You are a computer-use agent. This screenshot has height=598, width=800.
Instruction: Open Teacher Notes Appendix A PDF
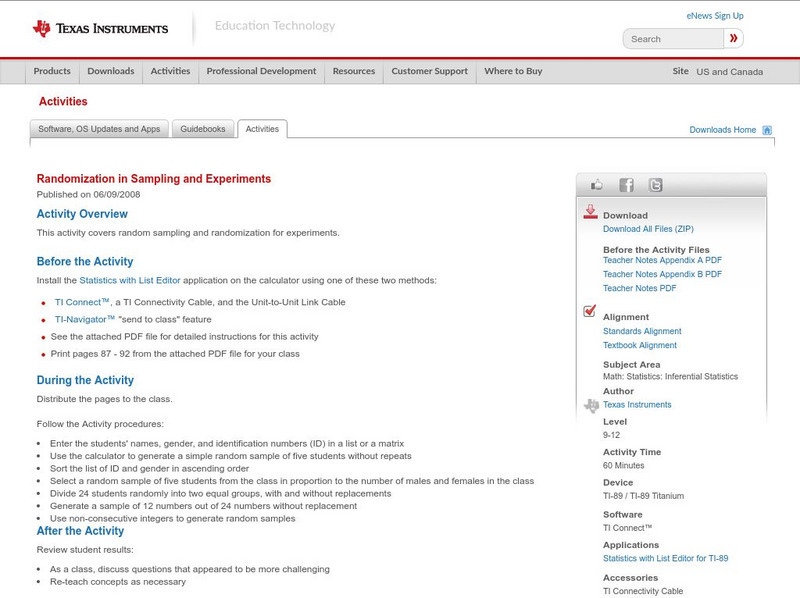coord(663,258)
